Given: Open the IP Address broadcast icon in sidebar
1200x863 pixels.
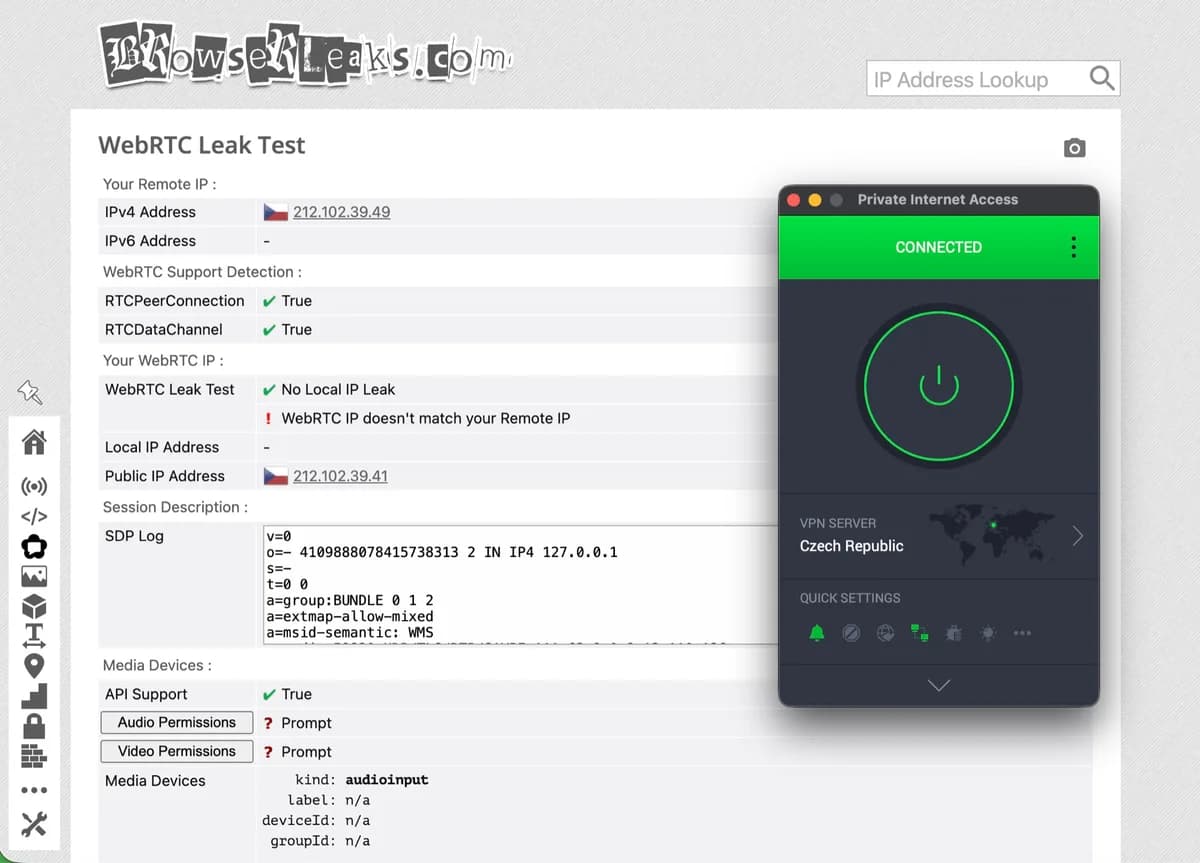Looking at the screenshot, I should (34, 487).
